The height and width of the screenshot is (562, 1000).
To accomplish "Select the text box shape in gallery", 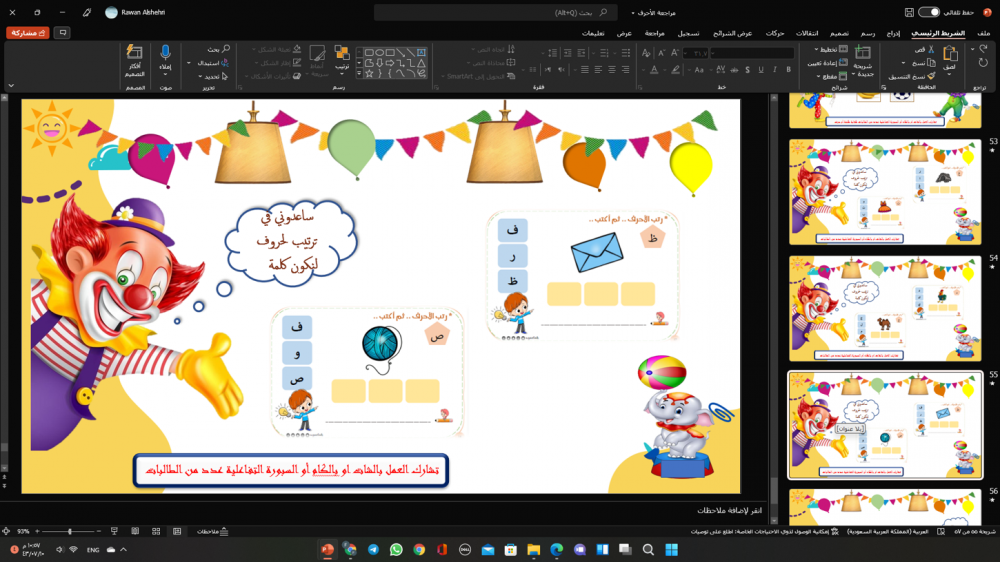I will tap(421, 52).
